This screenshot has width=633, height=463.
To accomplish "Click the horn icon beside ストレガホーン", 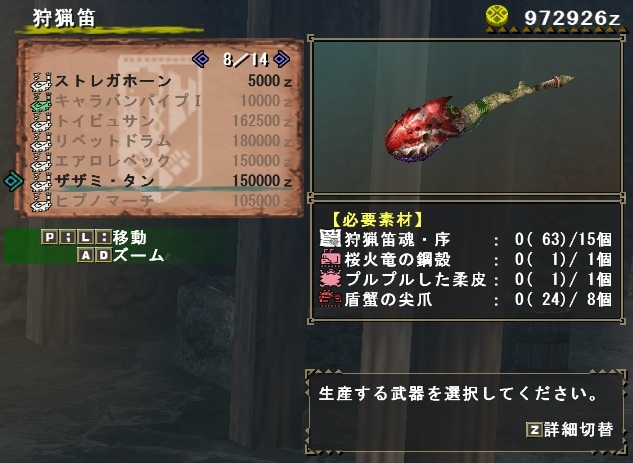I will click(42, 82).
